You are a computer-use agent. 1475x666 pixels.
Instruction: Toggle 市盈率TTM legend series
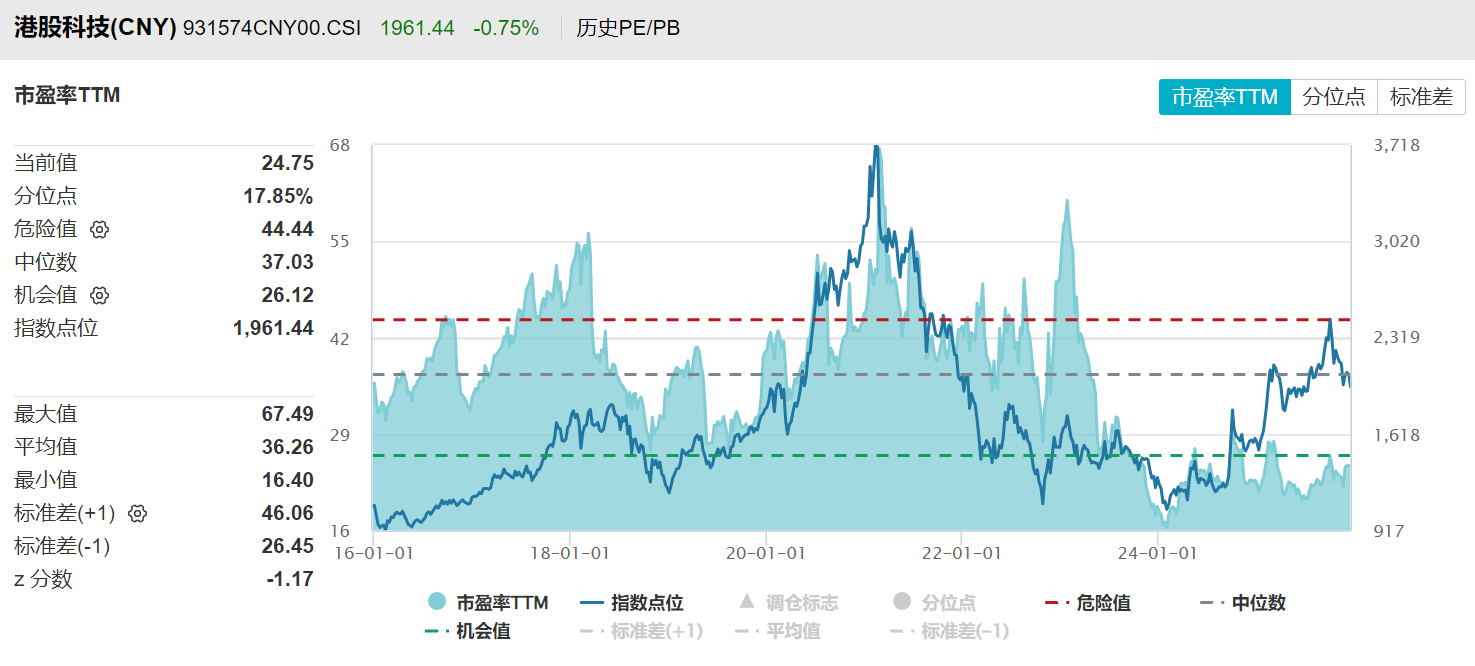[488, 603]
